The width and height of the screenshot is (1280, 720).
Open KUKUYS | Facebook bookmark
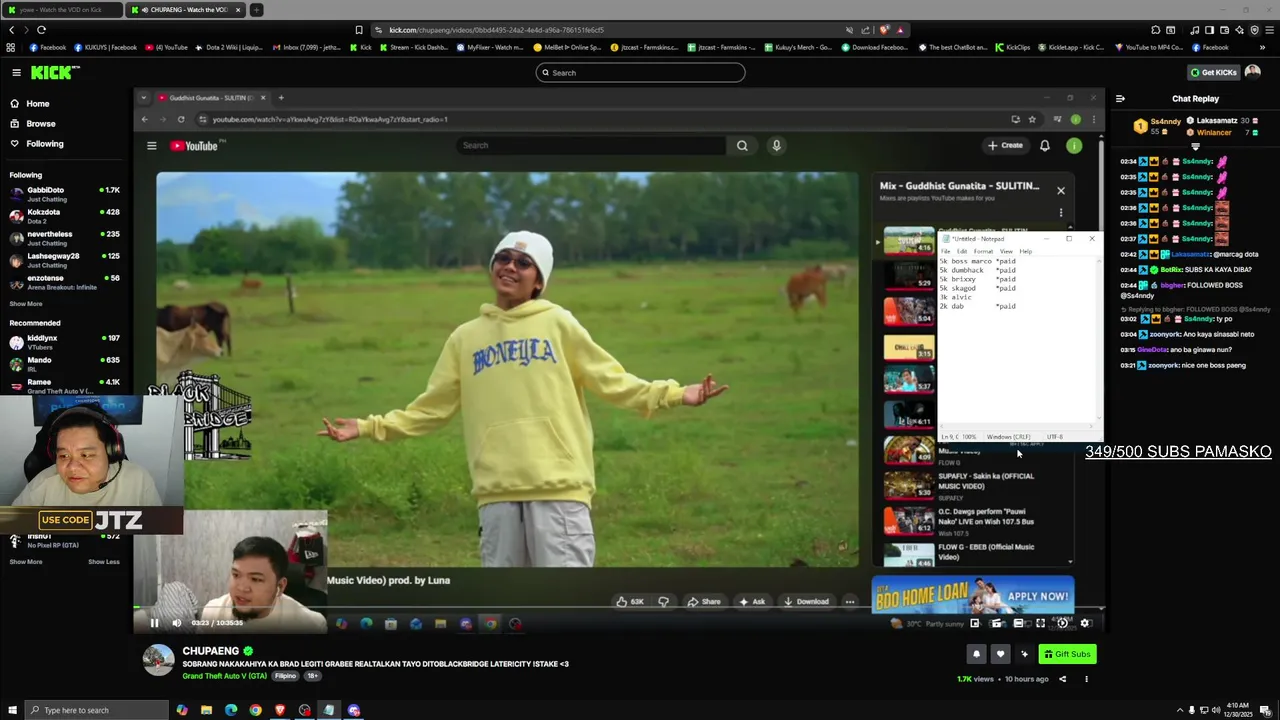104,47
